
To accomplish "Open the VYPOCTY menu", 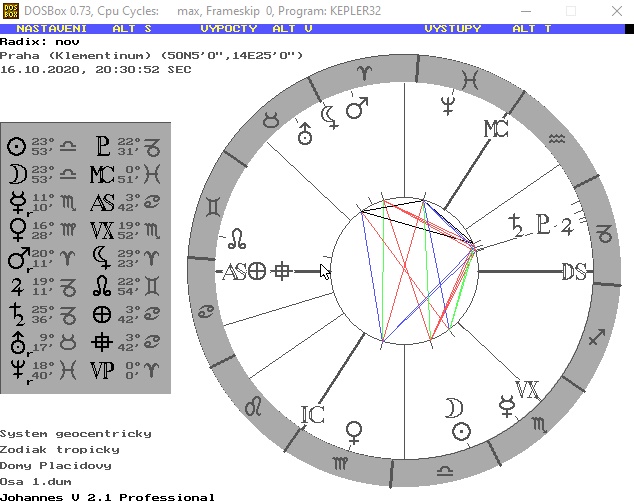I will (229, 29).
